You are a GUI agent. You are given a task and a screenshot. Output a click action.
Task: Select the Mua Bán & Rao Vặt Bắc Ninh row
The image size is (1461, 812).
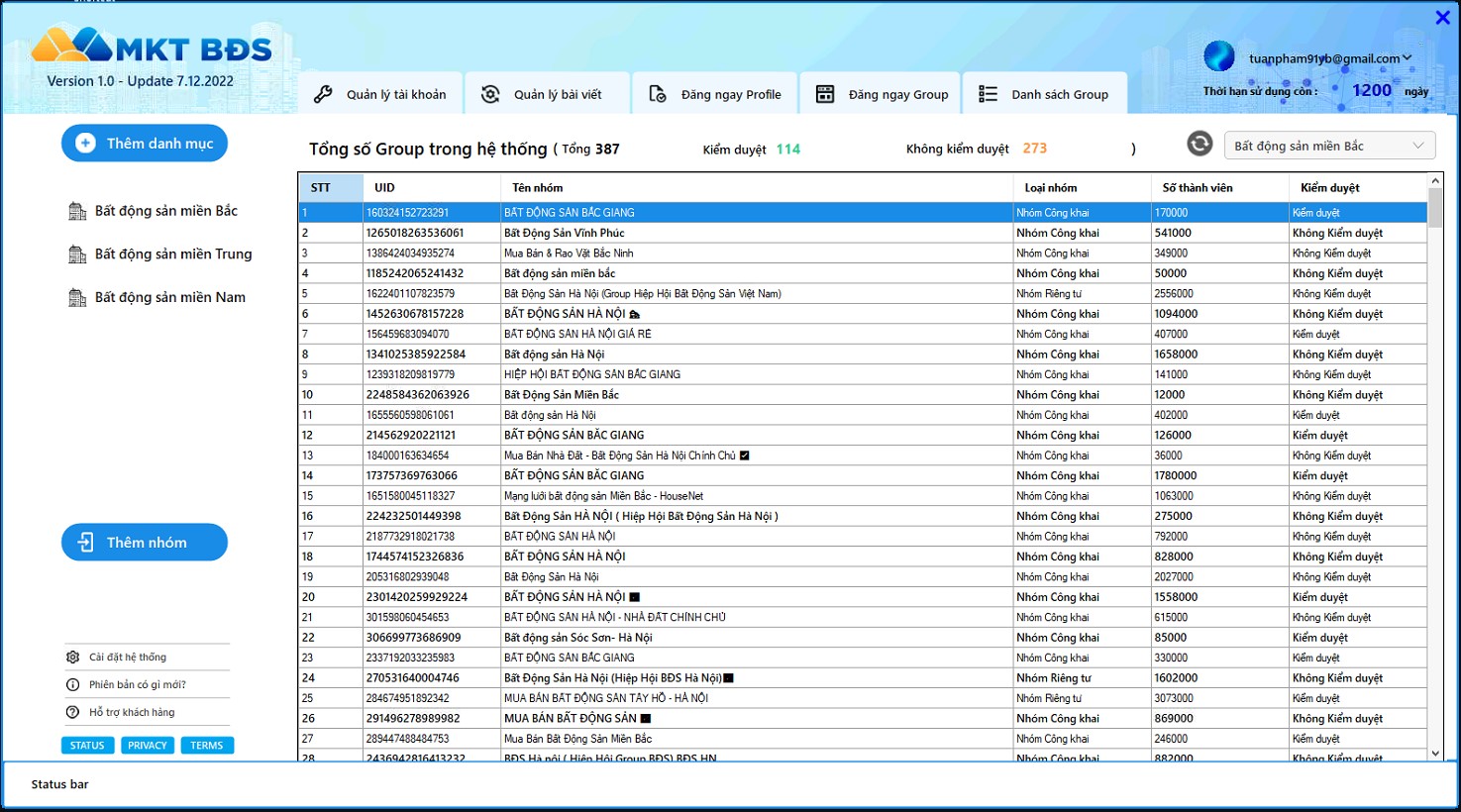click(863, 253)
